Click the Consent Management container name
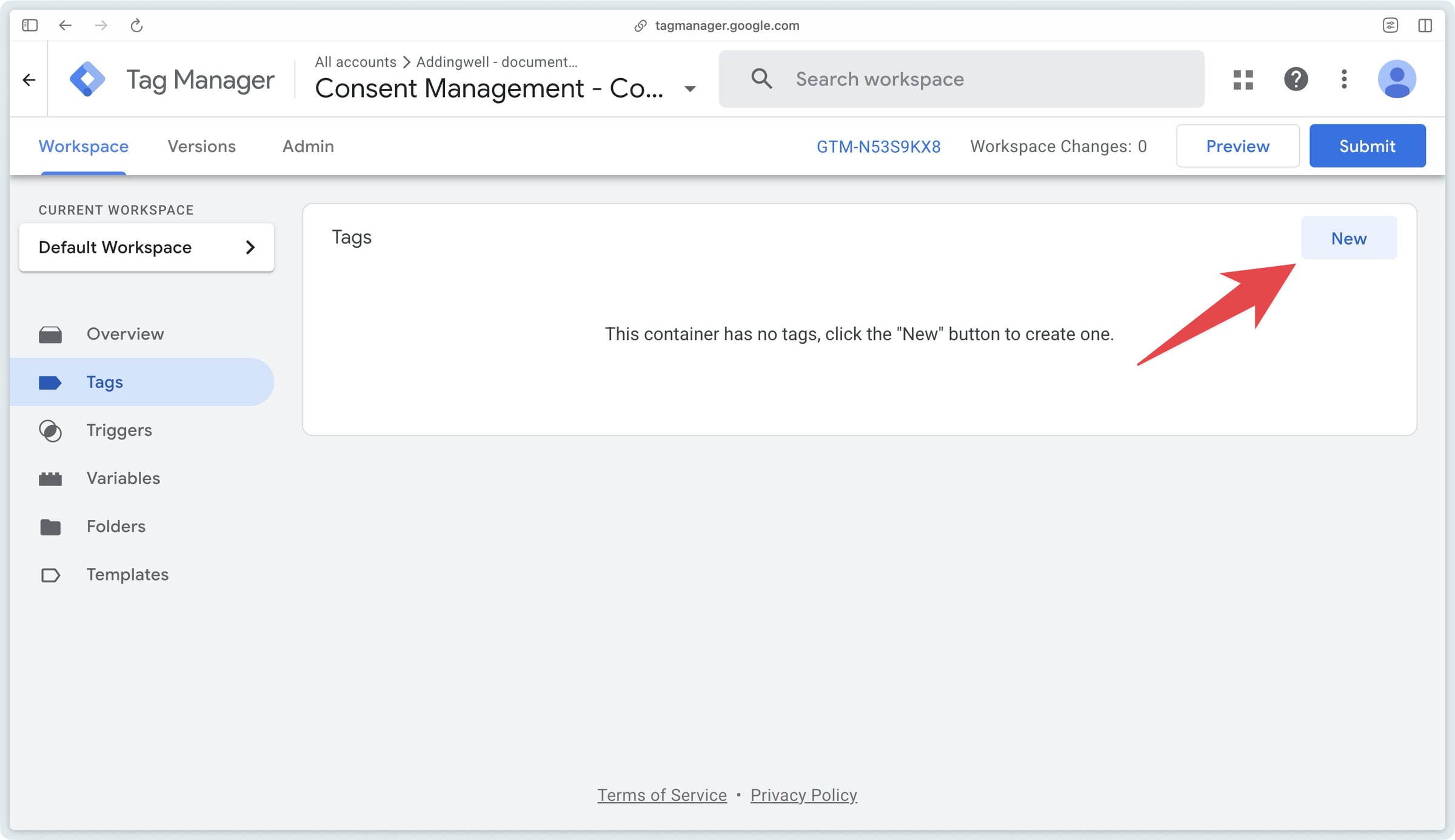Viewport: 1455px width, 840px height. coord(489,88)
